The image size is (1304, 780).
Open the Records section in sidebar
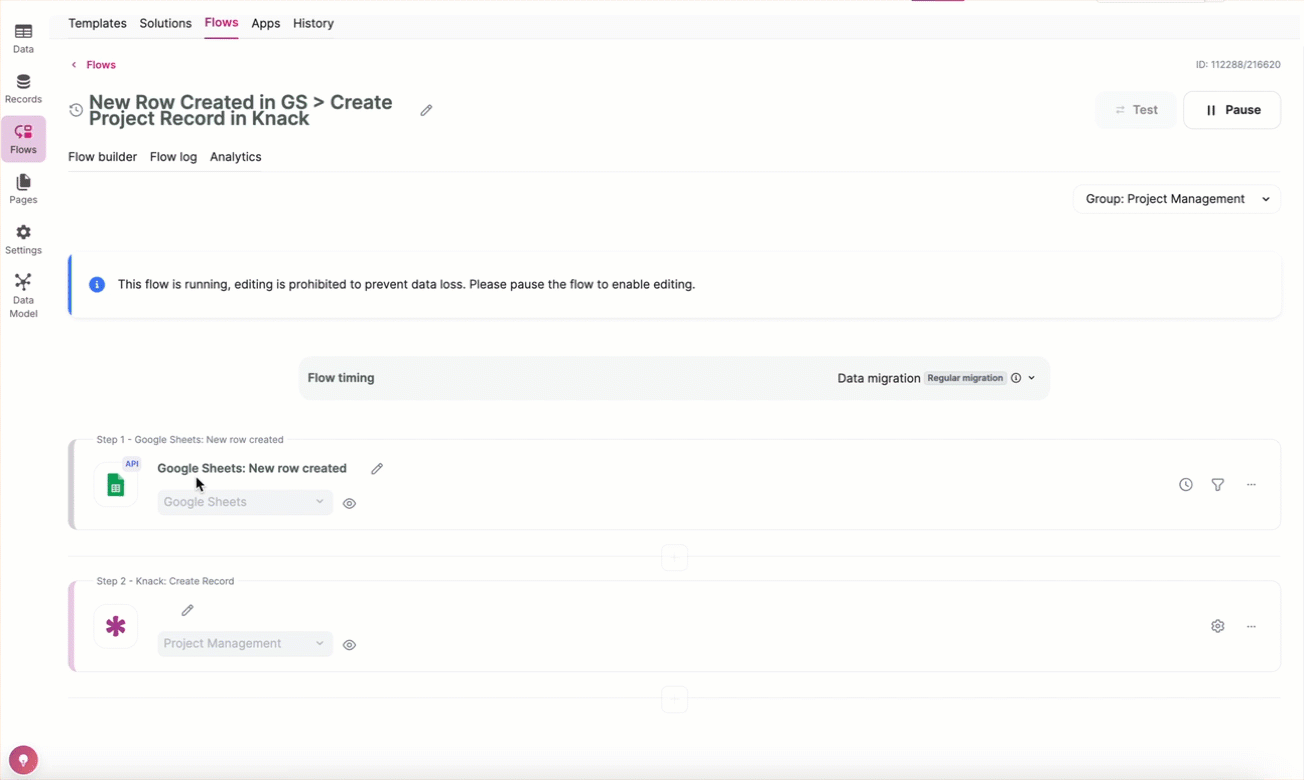click(x=23, y=89)
